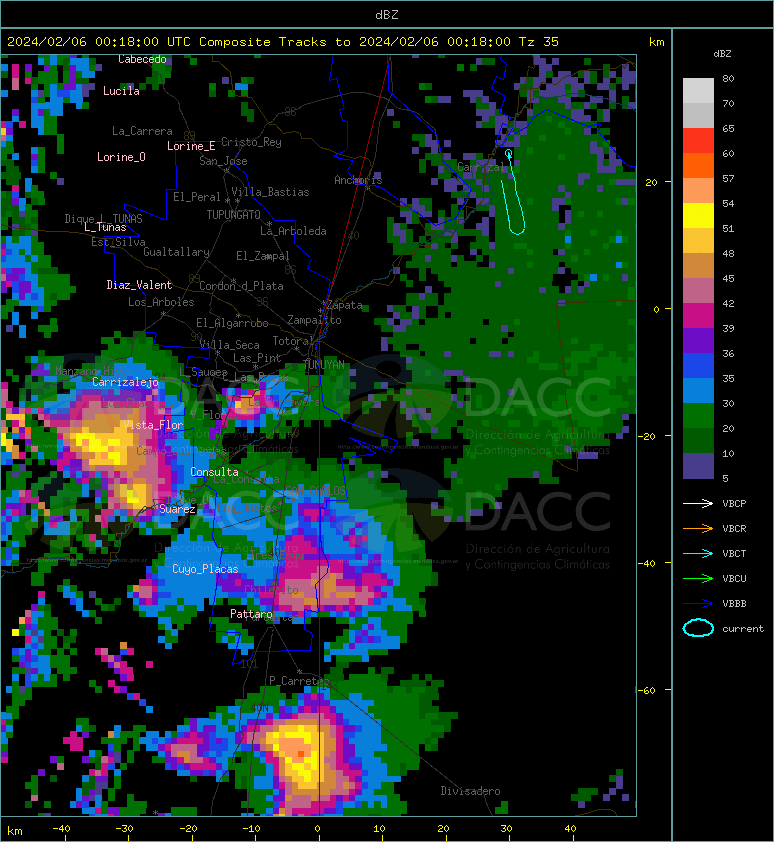Click the P_Carretas map label
Image resolution: width=774 pixels, height=842 pixels.
pyautogui.click(x=297, y=680)
